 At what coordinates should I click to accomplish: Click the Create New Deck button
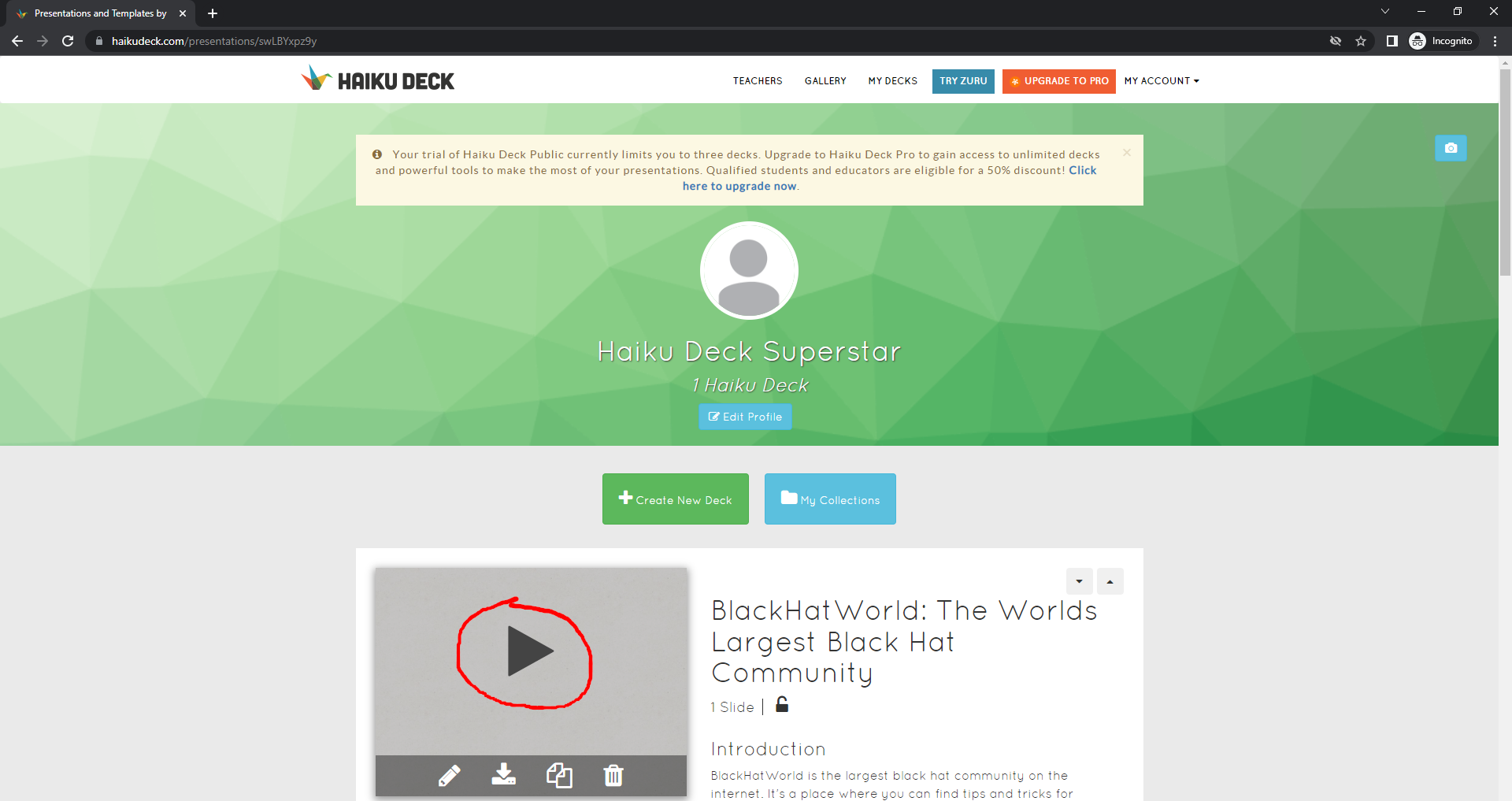point(676,499)
